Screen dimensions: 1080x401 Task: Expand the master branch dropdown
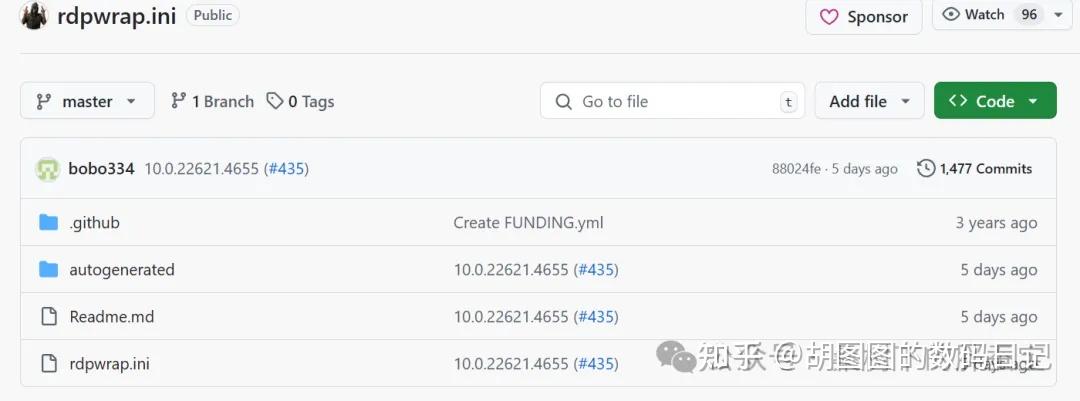tap(87, 101)
